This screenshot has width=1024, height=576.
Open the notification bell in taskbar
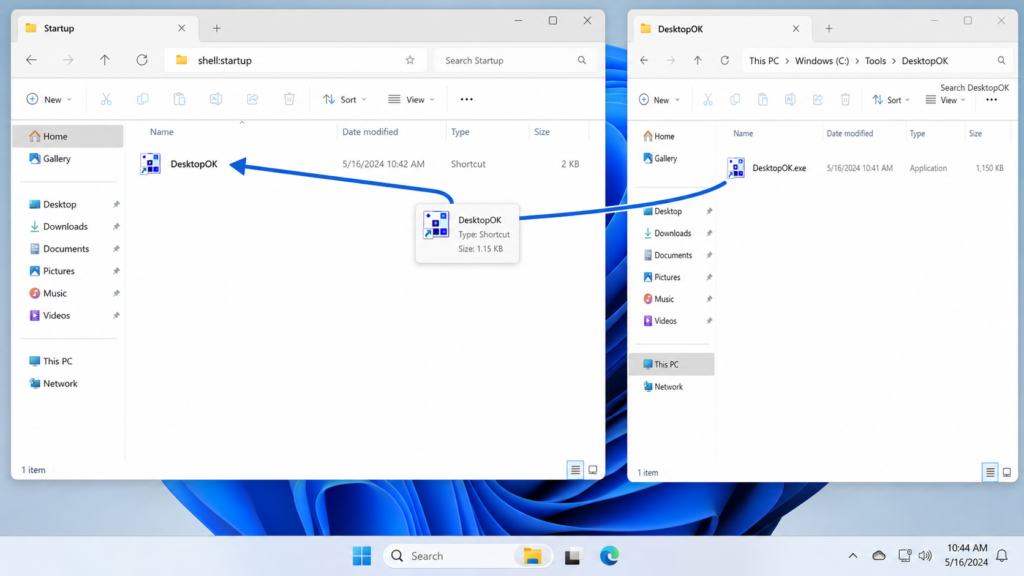(x=1002, y=556)
